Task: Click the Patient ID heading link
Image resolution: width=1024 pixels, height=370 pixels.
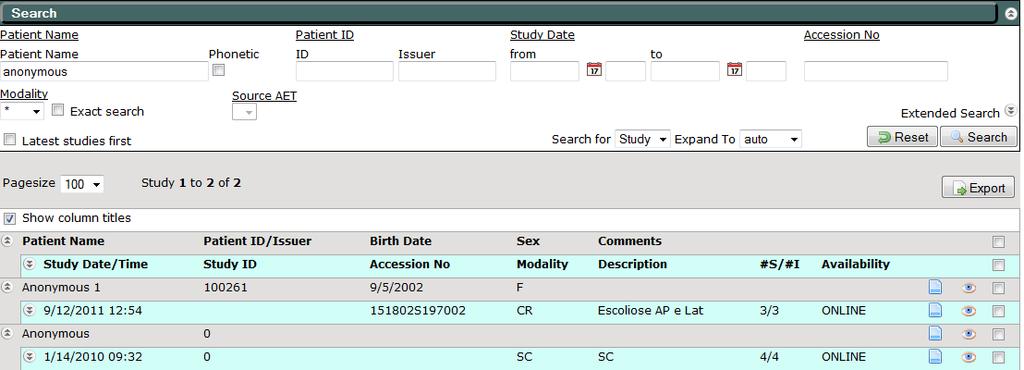Action: (x=325, y=35)
